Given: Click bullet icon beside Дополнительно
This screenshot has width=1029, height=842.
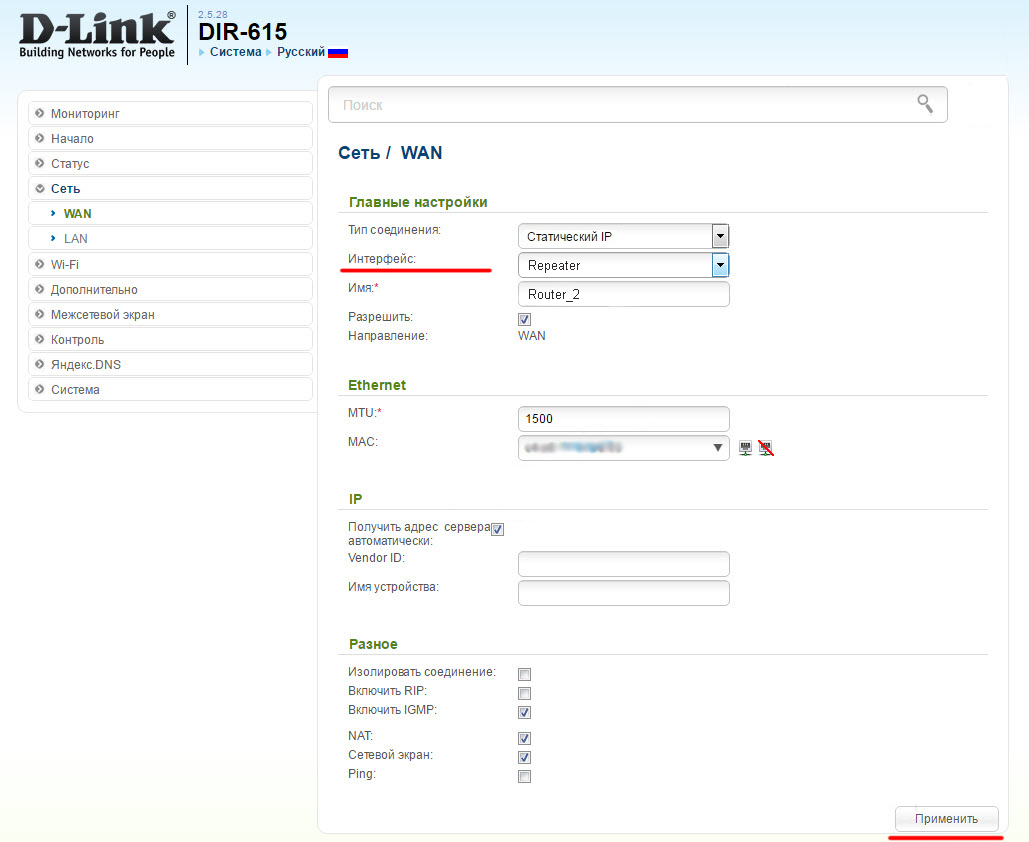Looking at the screenshot, I should tap(39, 289).
